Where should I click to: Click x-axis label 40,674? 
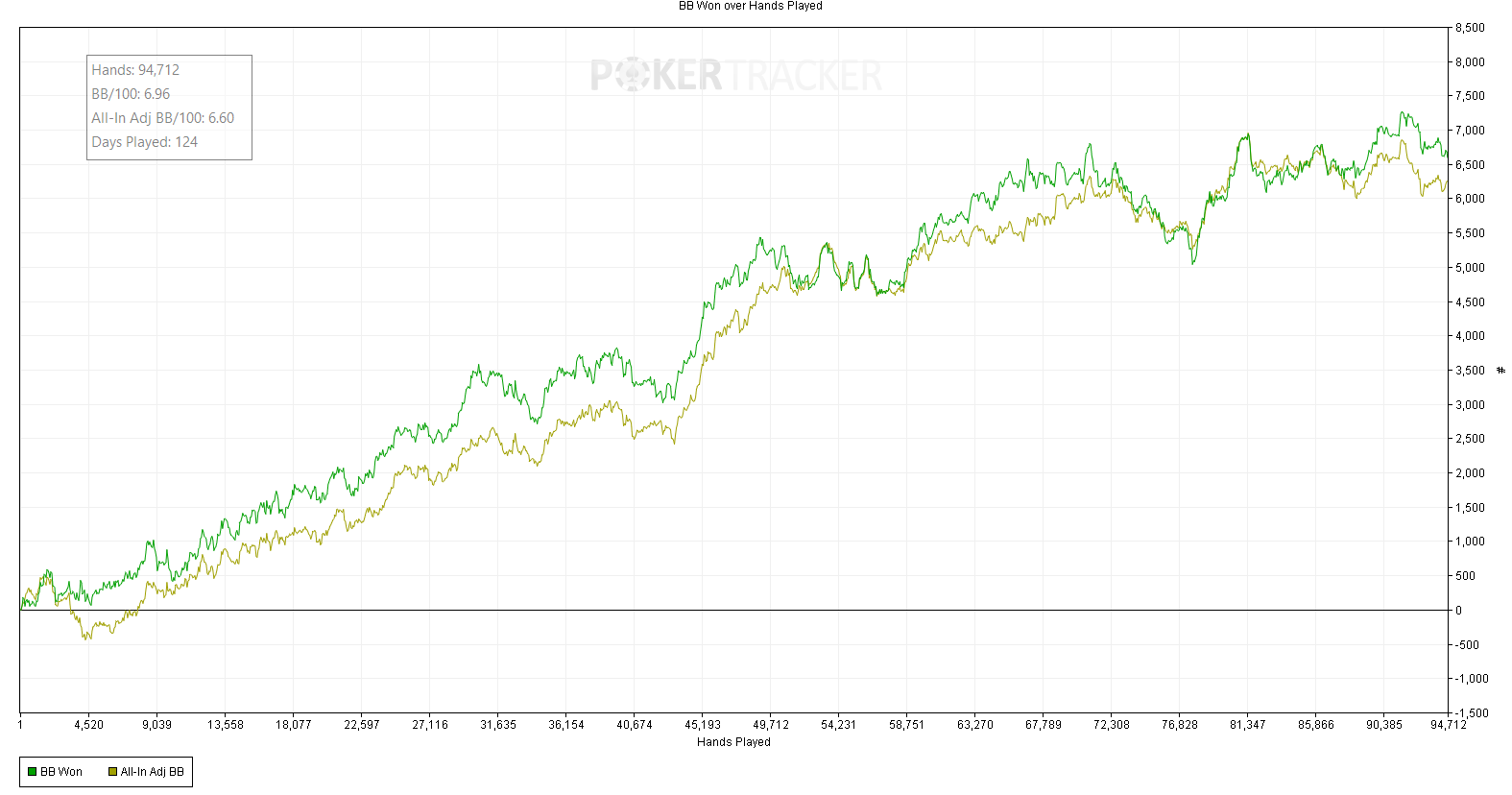tap(634, 725)
